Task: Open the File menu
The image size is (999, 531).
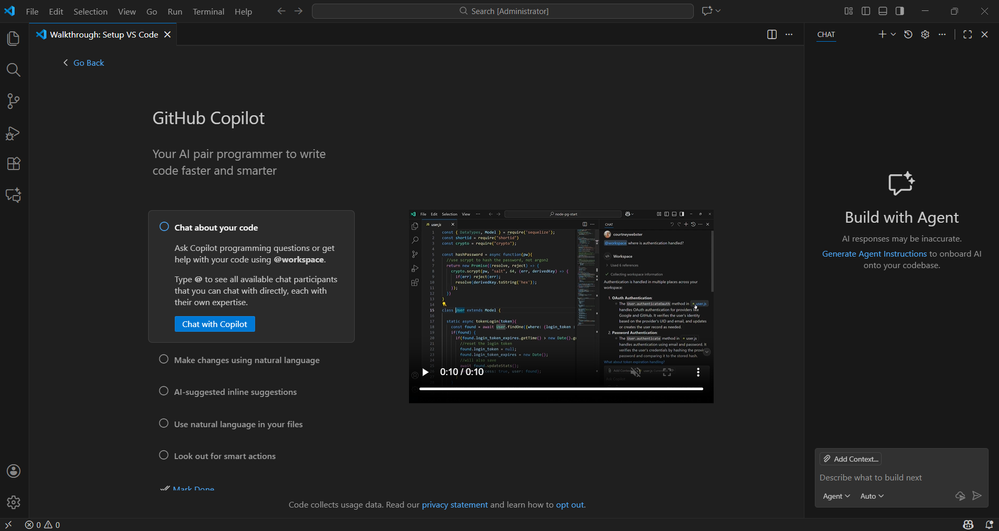Action: (32, 11)
